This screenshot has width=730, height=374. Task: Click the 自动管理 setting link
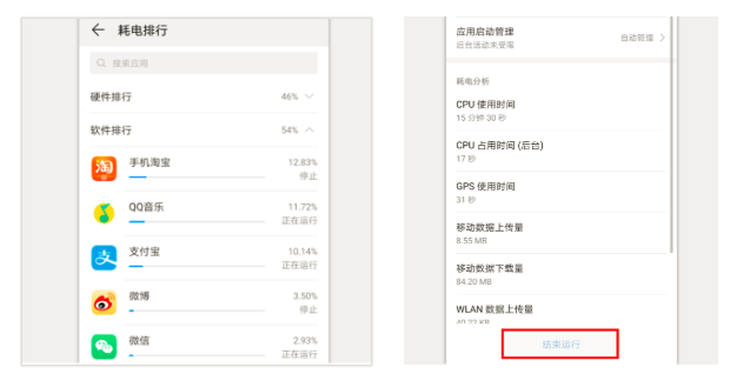click(x=637, y=38)
